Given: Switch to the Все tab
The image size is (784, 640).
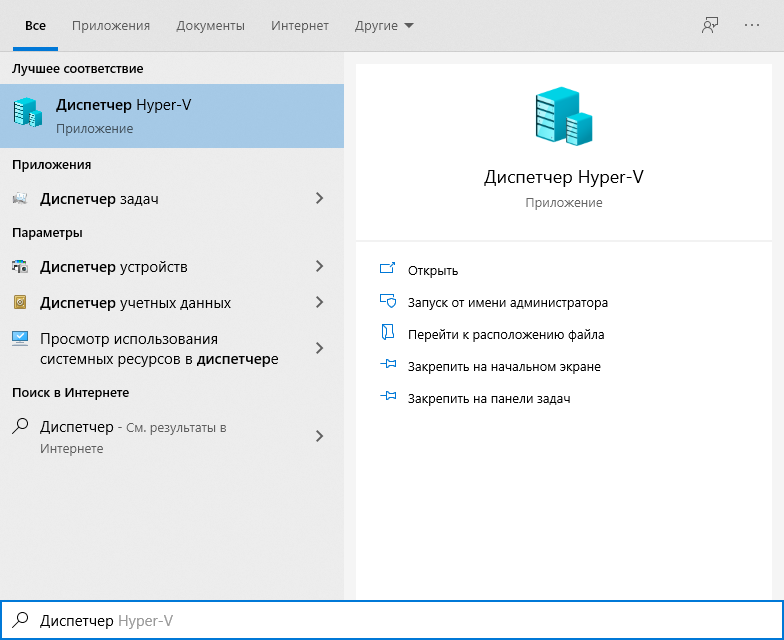Looking at the screenshot, I should (x=36, y=26).
